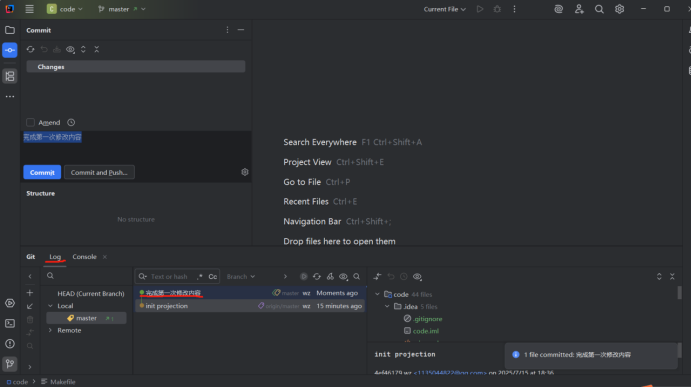Viewport: 691px width, 387px height.
Task: Toggle regex in log search
Action: [200, 276]
